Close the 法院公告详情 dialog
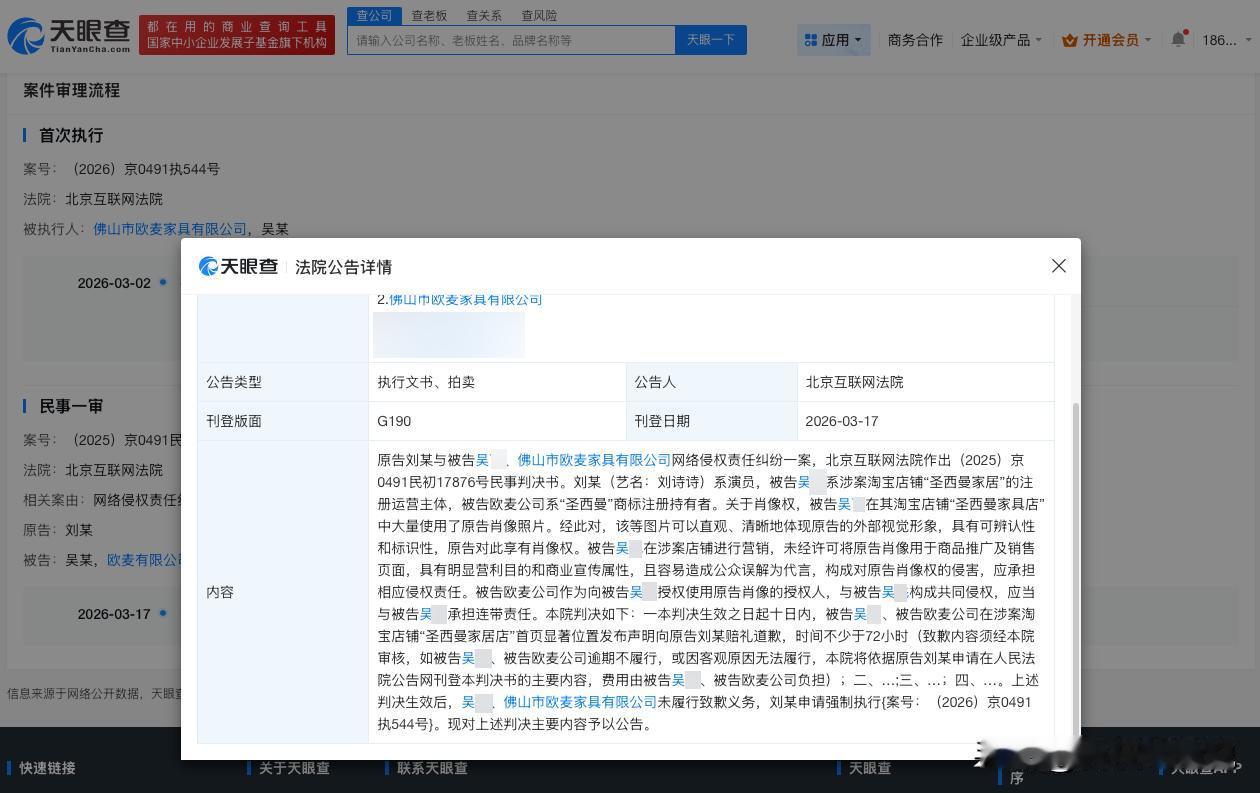 coord(1058,266)
